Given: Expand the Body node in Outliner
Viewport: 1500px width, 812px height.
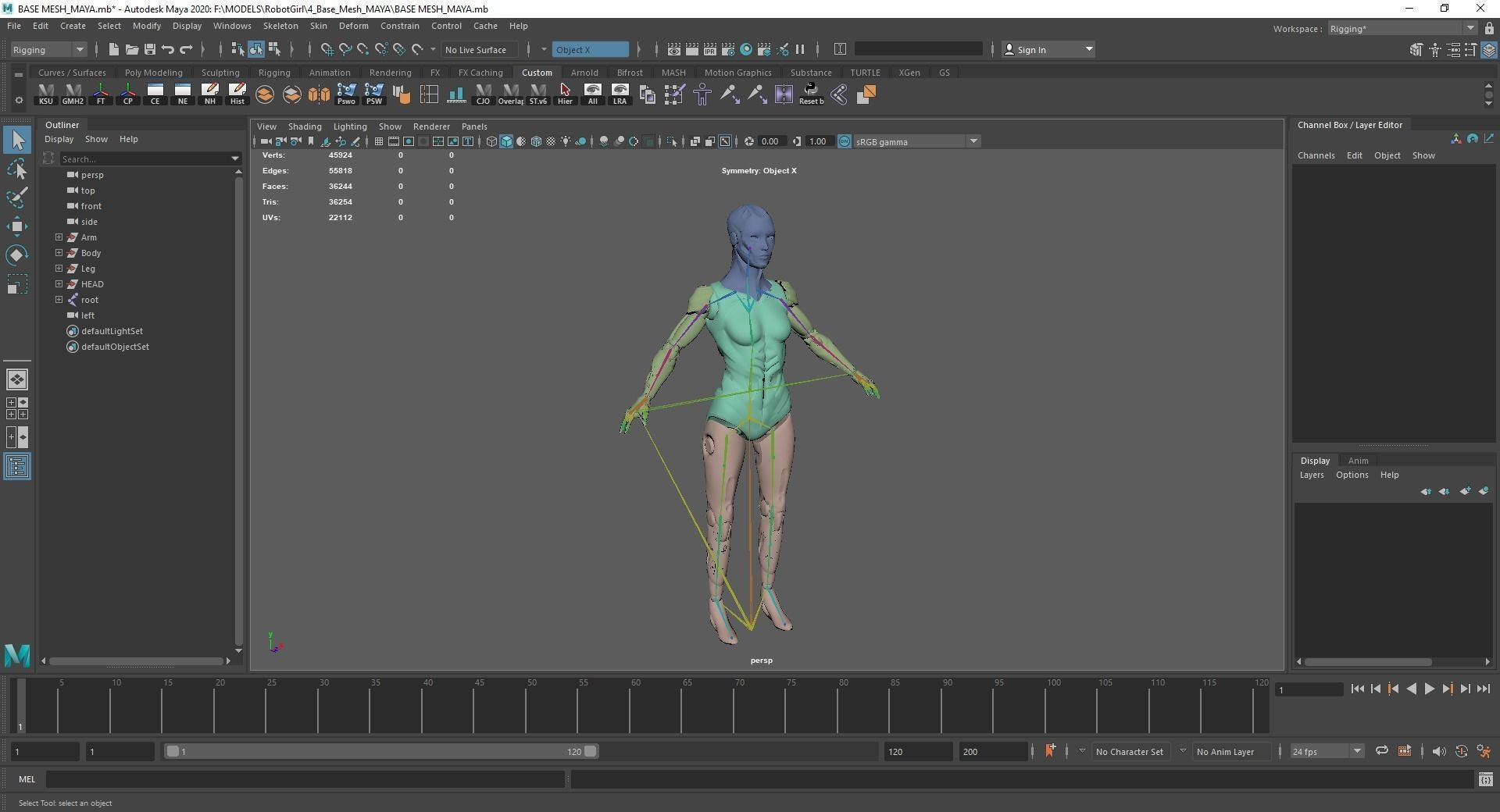Looking at the screenshot, I should [59, 252].
